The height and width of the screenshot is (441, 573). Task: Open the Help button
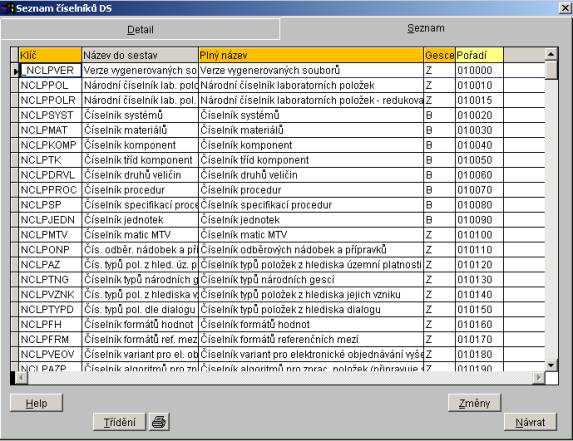[x=36, y=403]
